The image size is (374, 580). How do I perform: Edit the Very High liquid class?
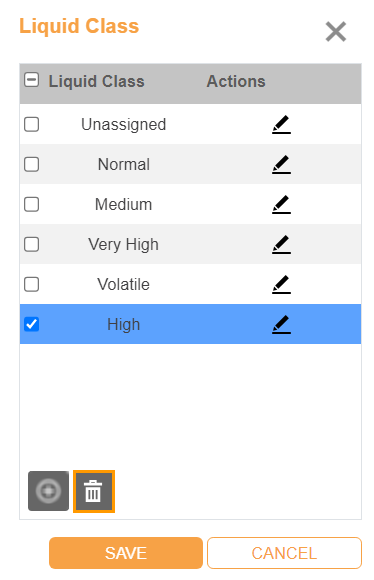coord(281,244)
